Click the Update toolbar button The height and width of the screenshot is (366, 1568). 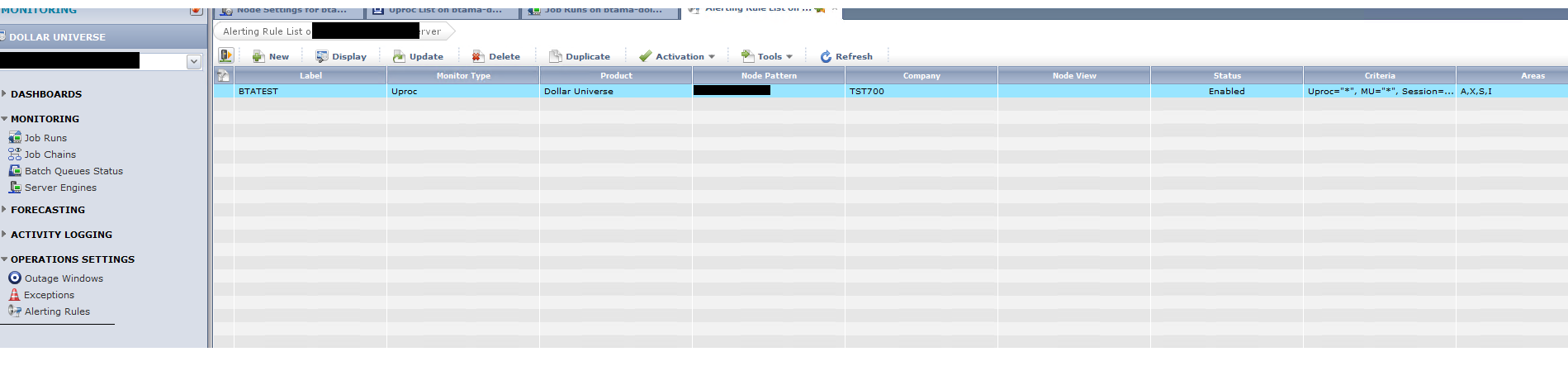tap(418, 56)
